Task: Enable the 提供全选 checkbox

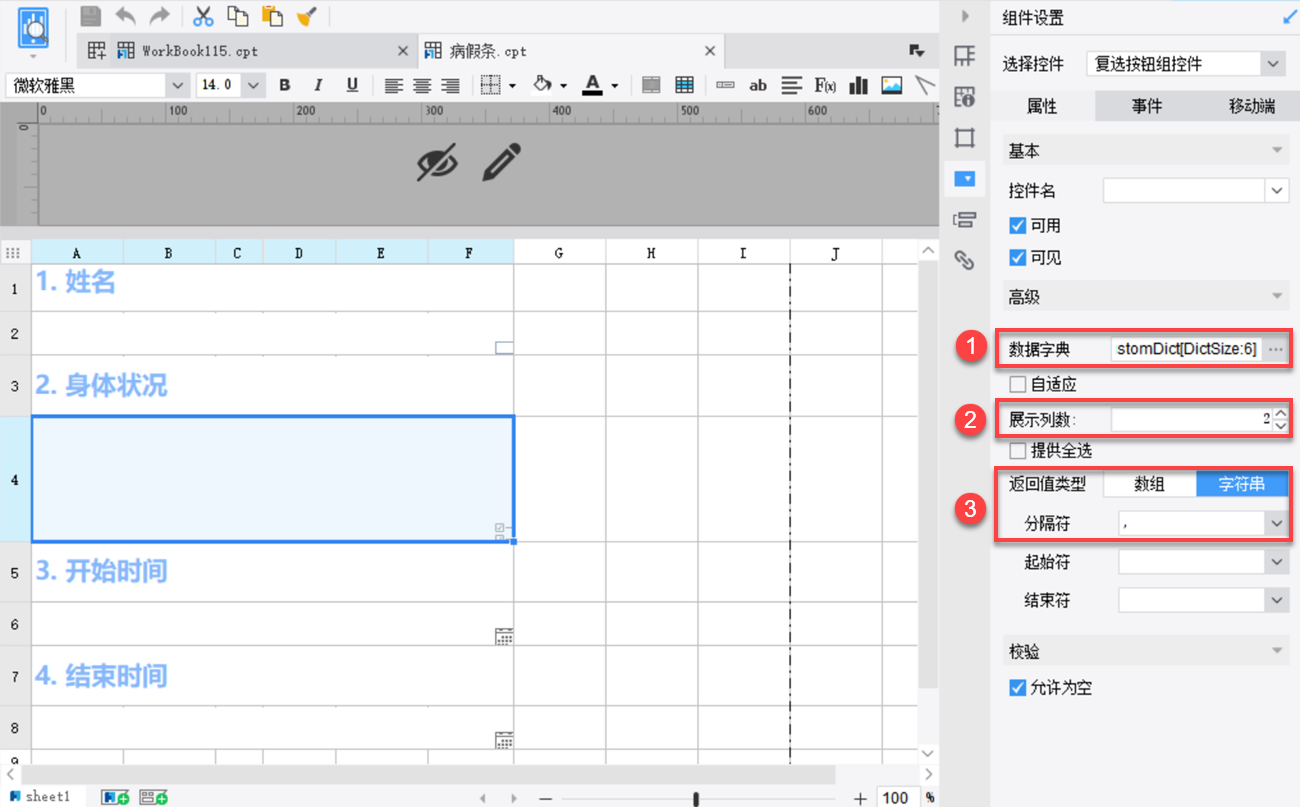Action: pyautogui.click(x=1018, y=451)
